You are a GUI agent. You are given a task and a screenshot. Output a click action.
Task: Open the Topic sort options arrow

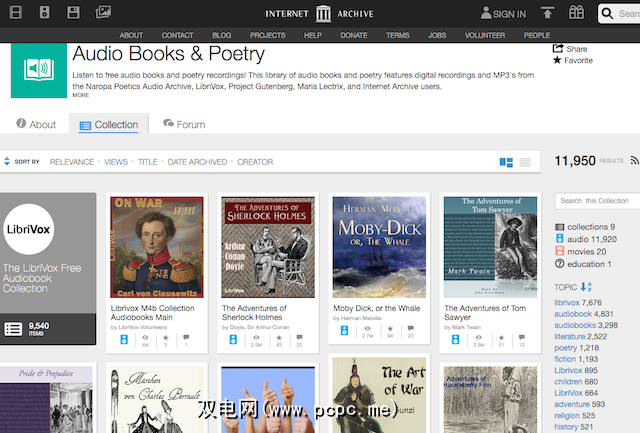click(587, 287)
